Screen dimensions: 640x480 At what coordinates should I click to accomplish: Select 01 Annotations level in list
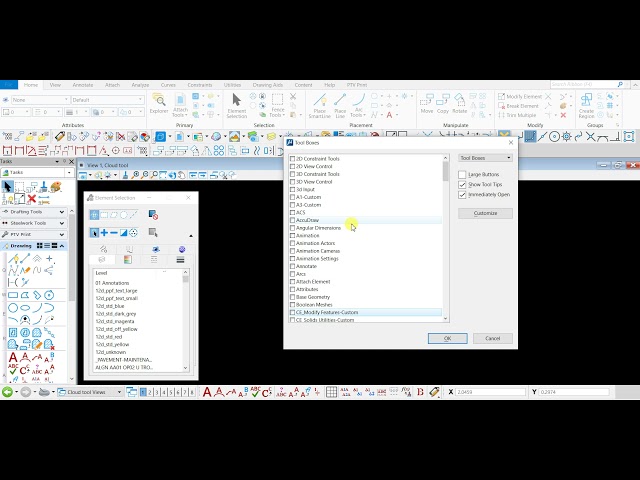coord(112,283)
